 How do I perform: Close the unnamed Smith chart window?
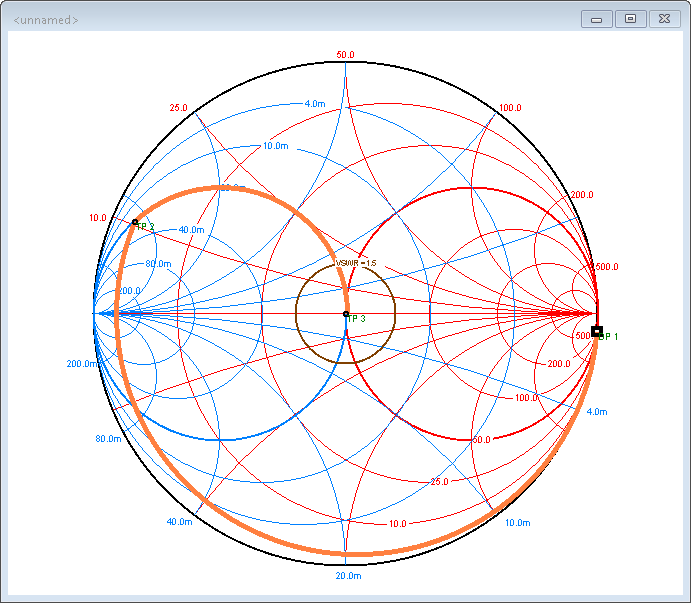point(663,19)
